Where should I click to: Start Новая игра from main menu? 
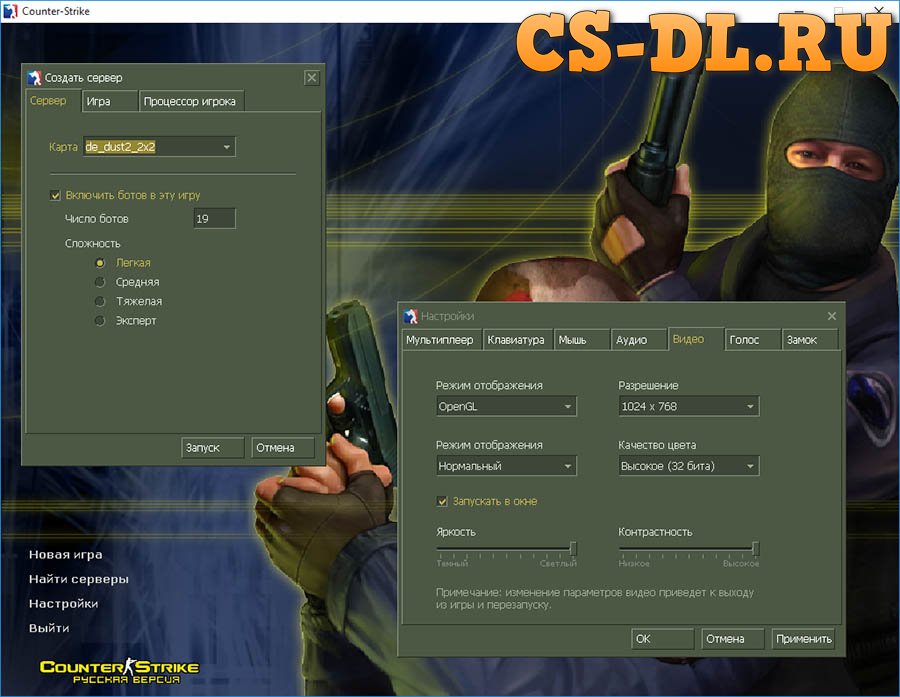coord(65,555)
